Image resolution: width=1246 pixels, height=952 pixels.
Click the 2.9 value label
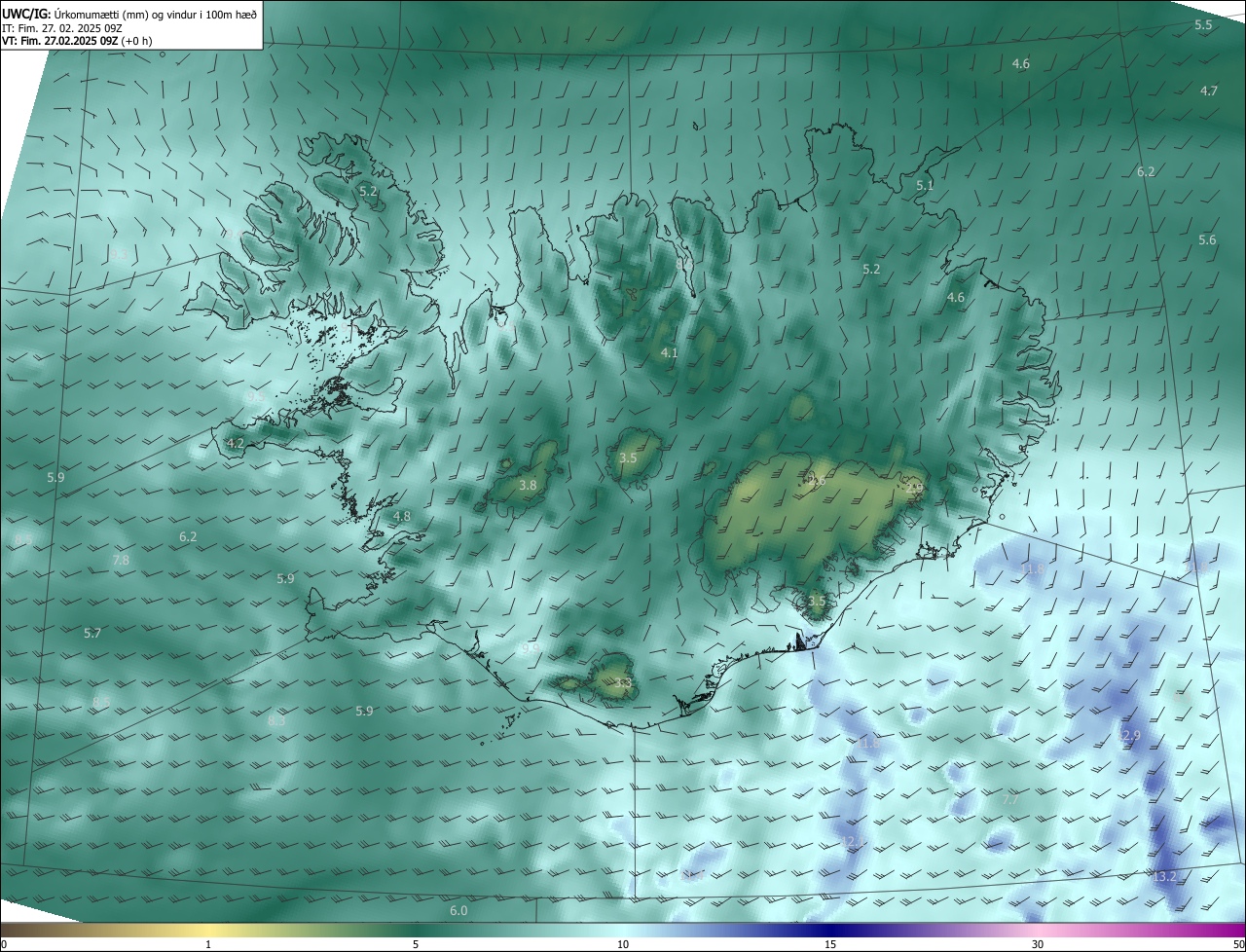(x=914, y=489)
